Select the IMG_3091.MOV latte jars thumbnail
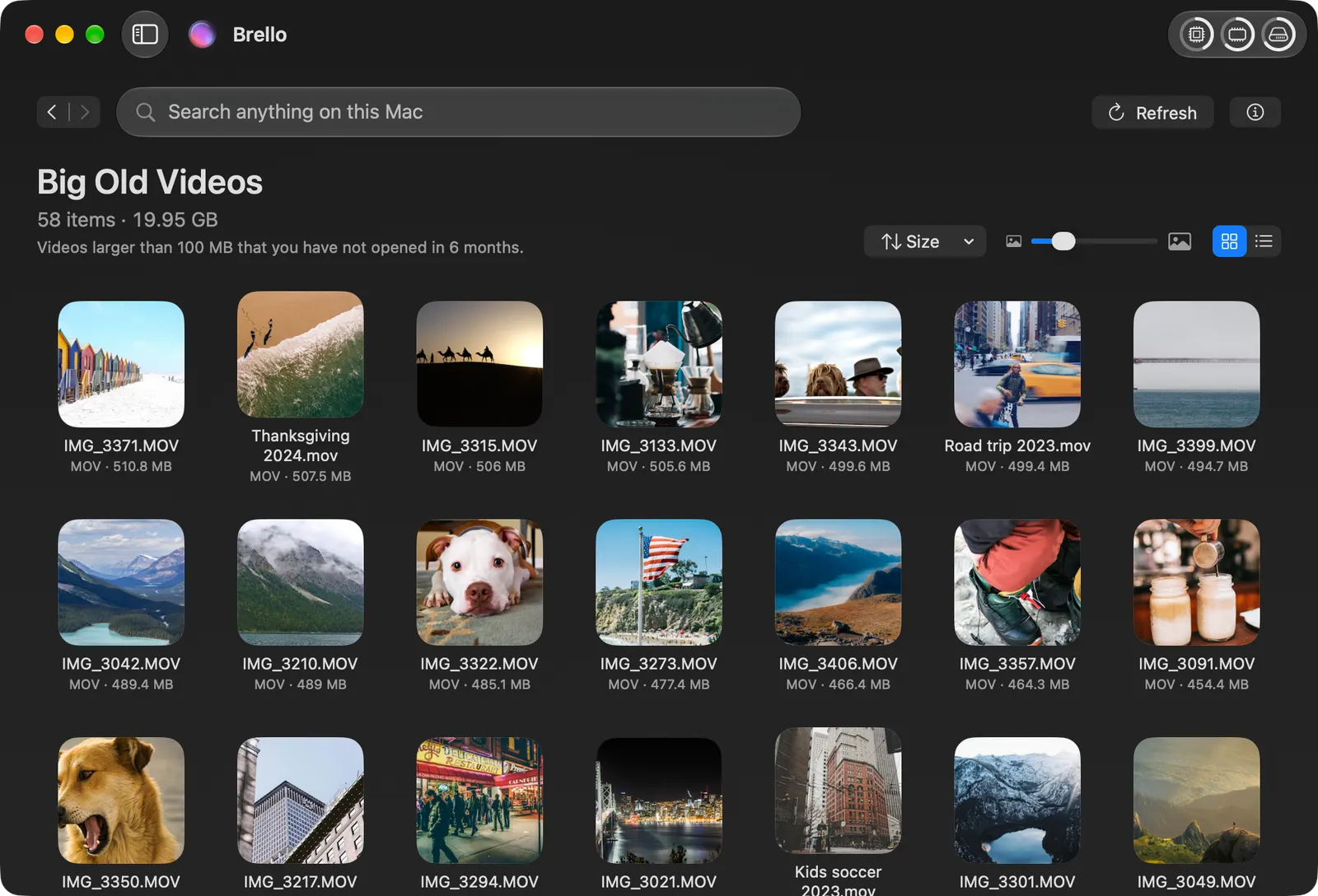The image size is (1318, 896). [1196, 582]
